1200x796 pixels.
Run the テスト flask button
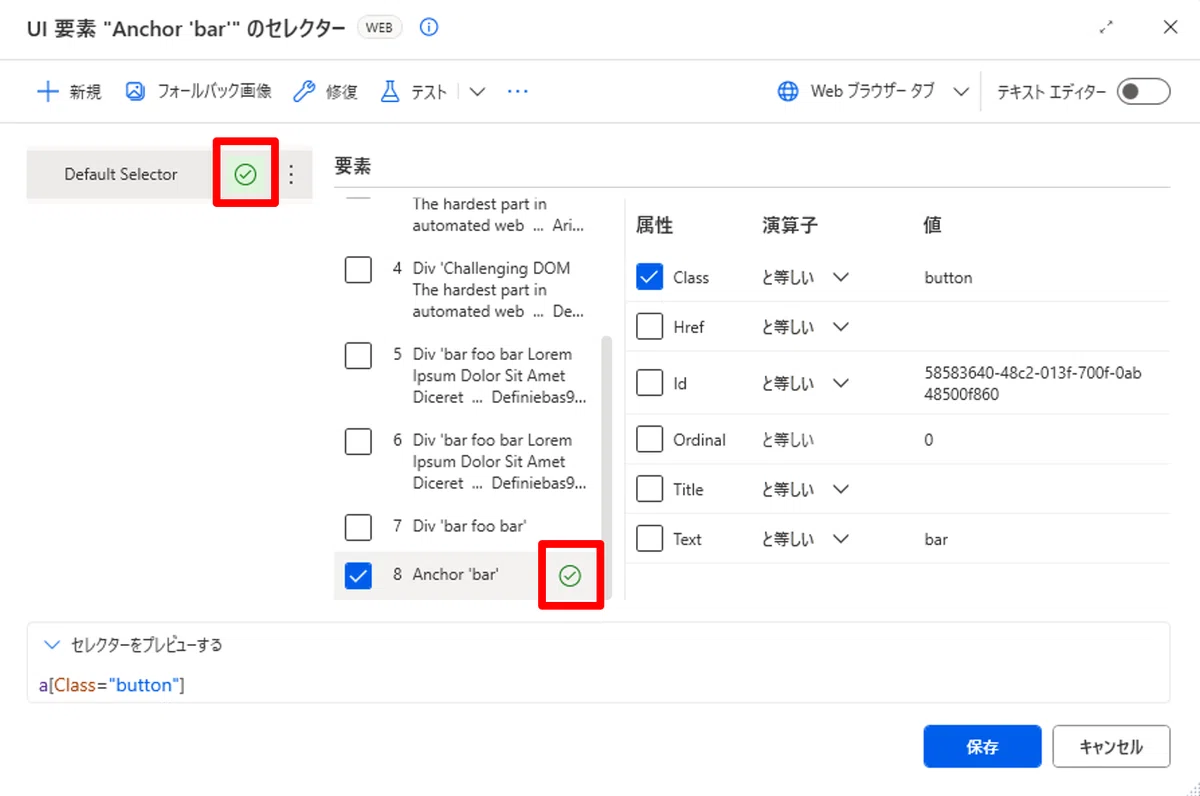coord(413,92)
